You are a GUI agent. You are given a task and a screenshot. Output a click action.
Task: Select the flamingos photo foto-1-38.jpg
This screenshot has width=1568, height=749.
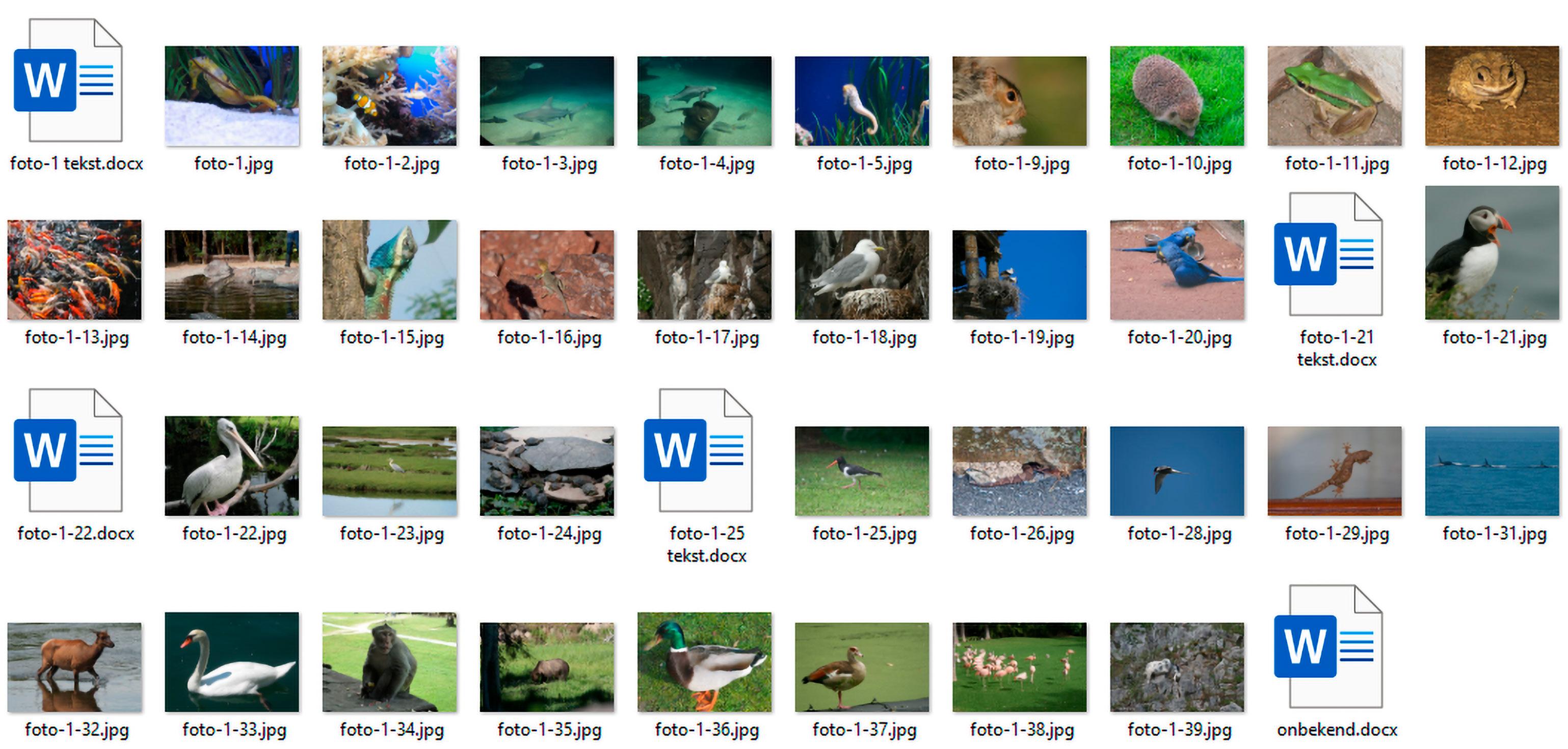click(1019, 667)
